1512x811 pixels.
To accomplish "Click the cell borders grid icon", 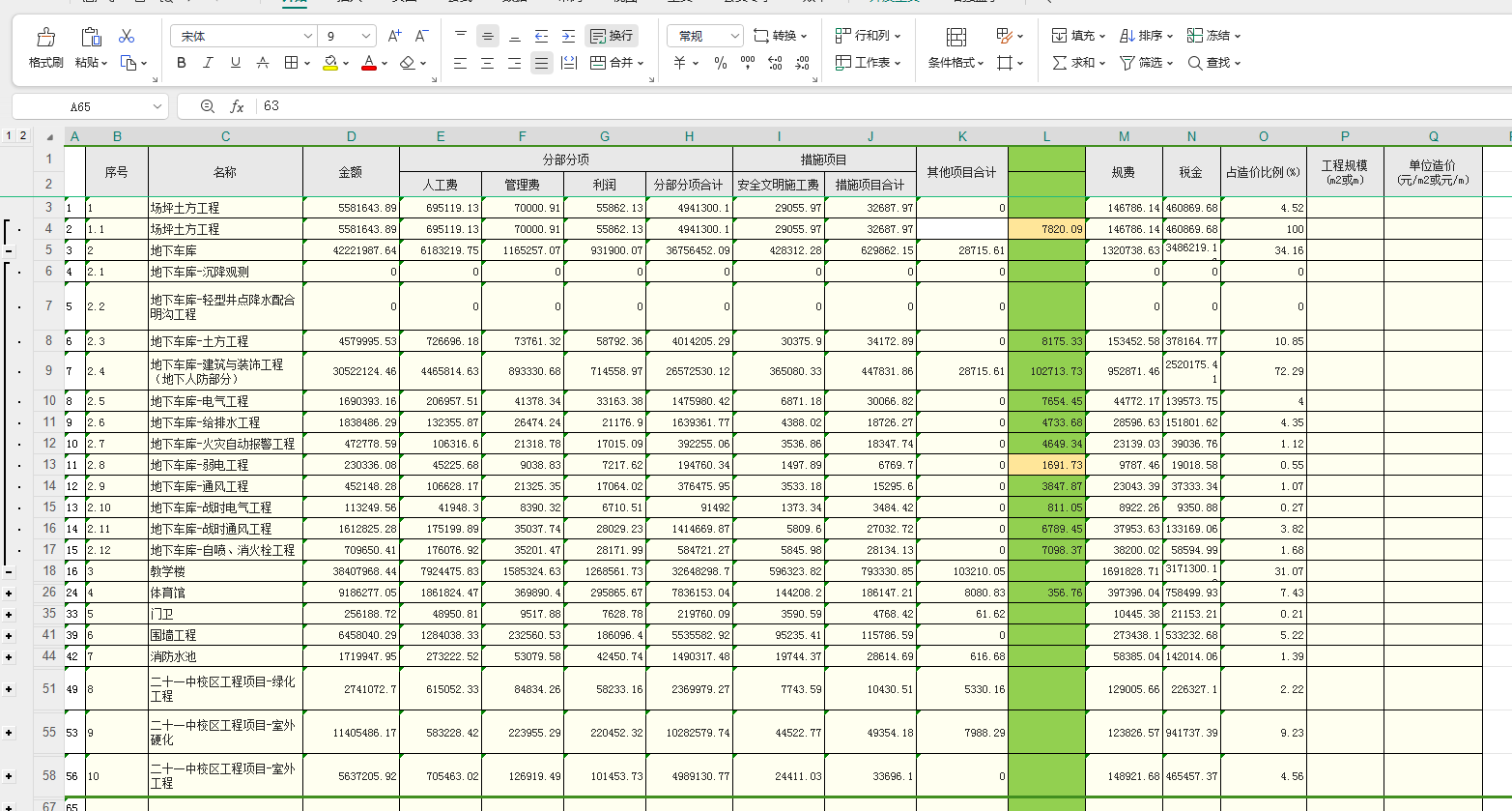I will pyautogui.click(x=291, y=63).
